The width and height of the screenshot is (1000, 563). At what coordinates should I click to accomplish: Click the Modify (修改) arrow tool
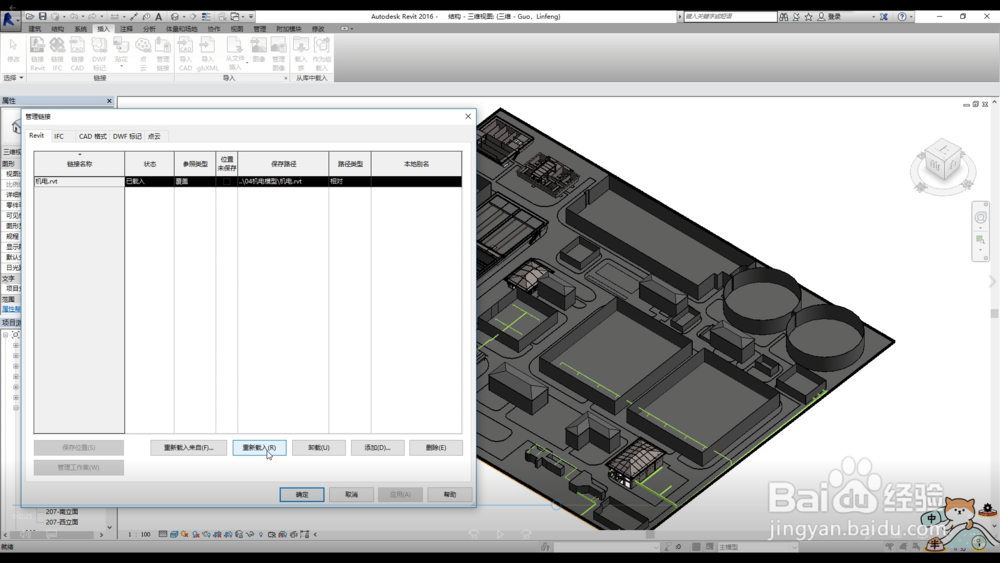[13, 50]
